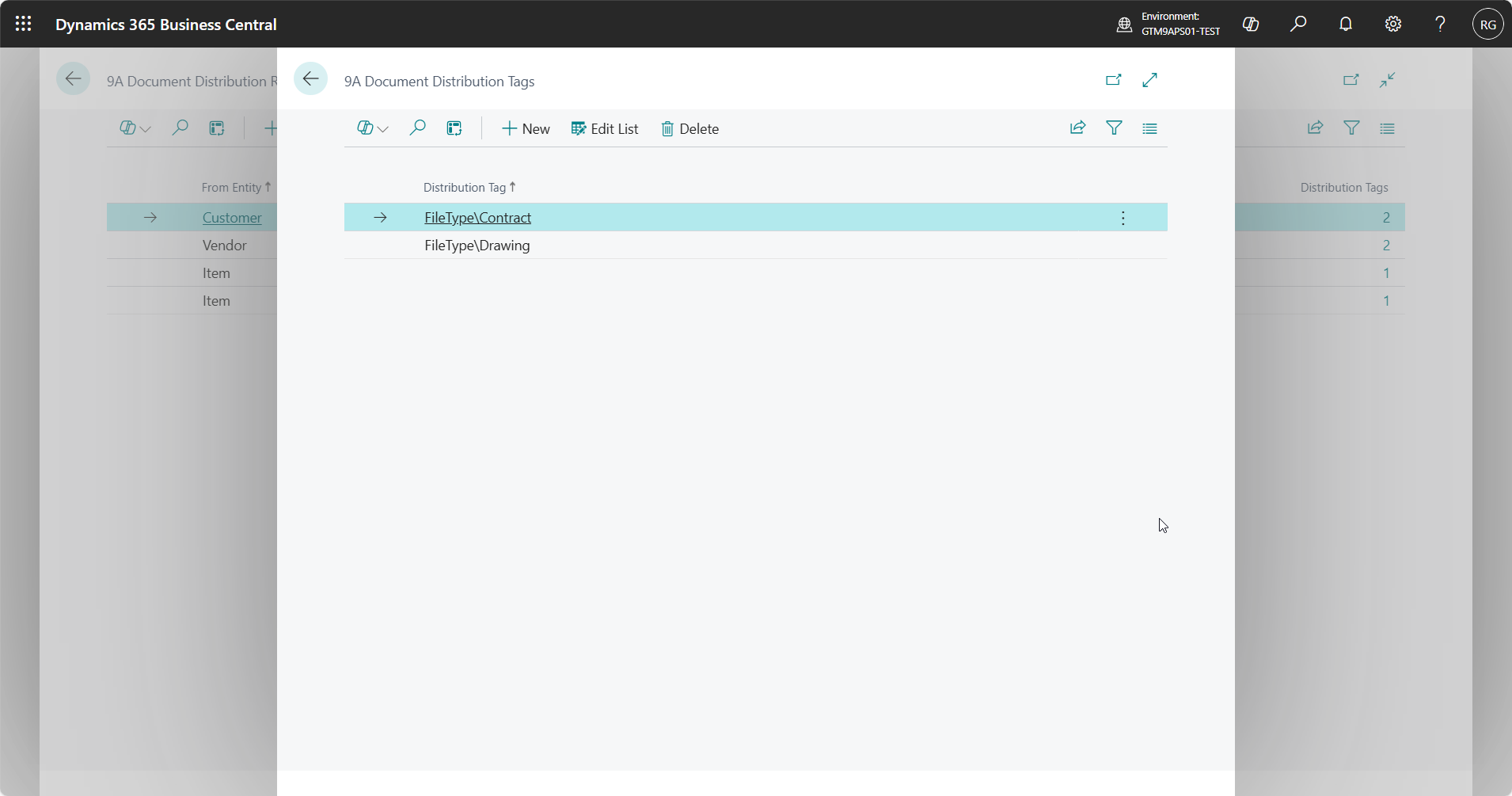Delete the selected distribution tag
The image size is (1512, 796).
(690, 129)
